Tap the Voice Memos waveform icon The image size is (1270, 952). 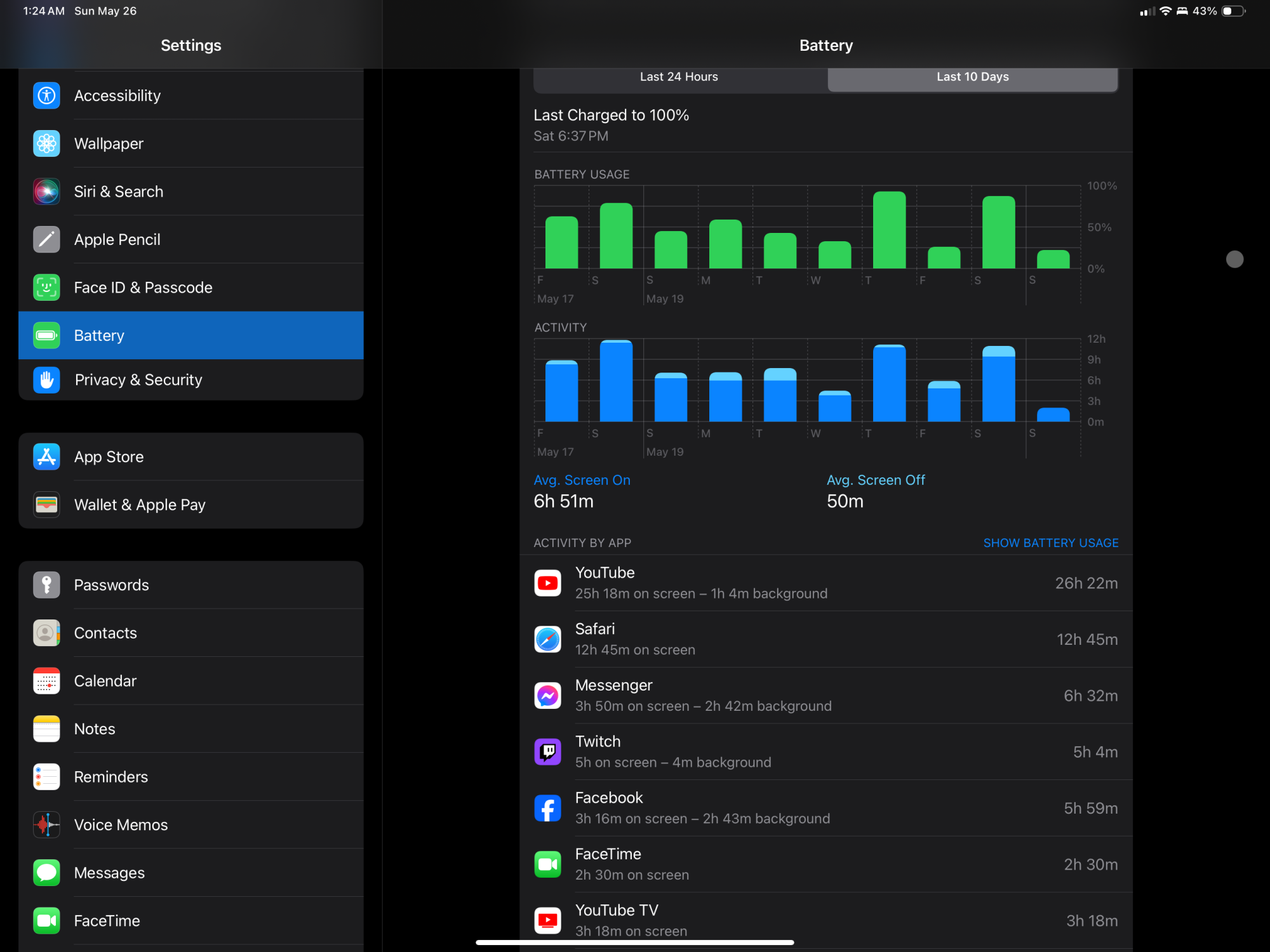pos(46,825)
